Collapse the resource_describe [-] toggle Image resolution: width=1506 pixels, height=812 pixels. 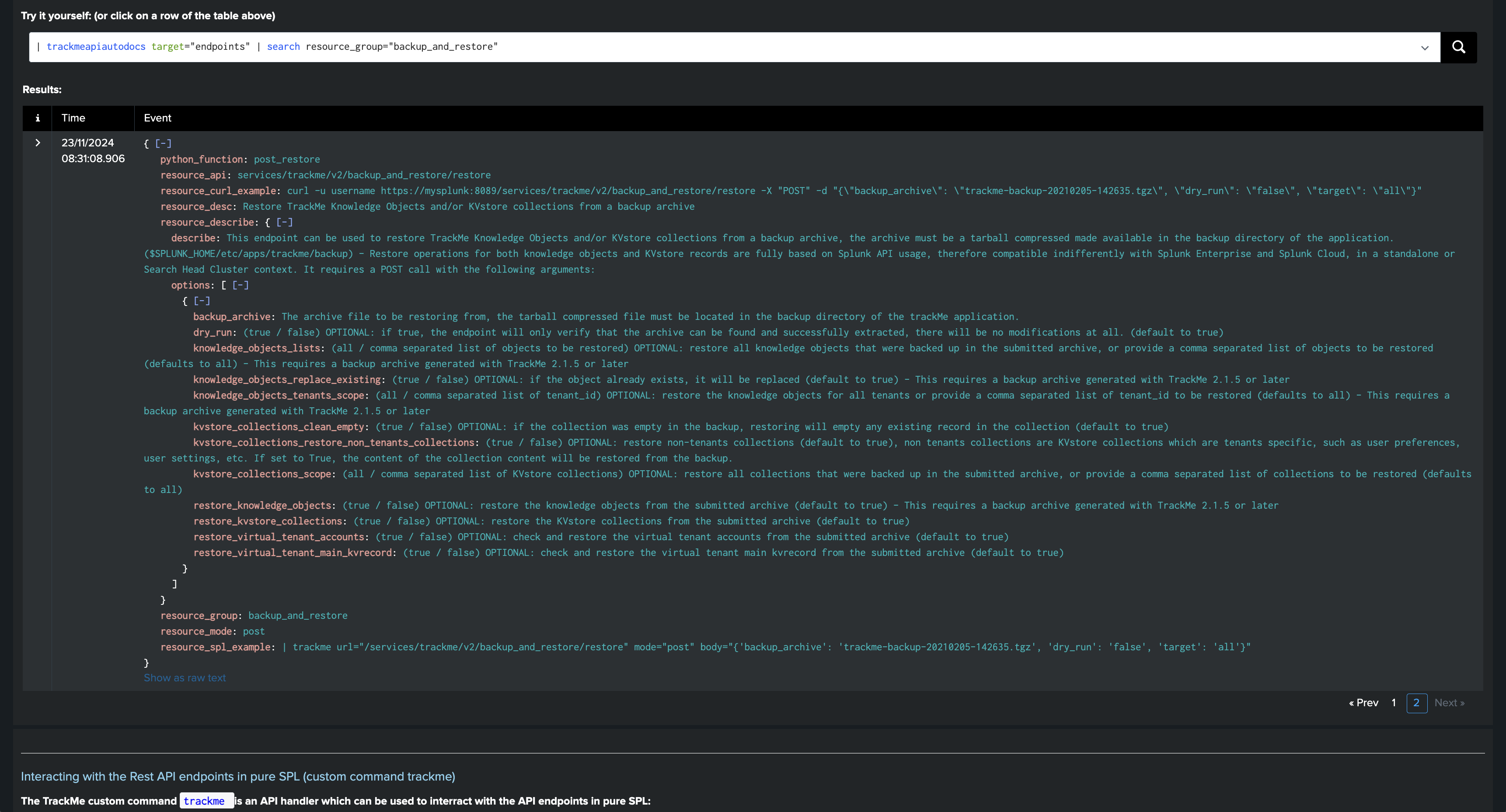tap(285, 222)
